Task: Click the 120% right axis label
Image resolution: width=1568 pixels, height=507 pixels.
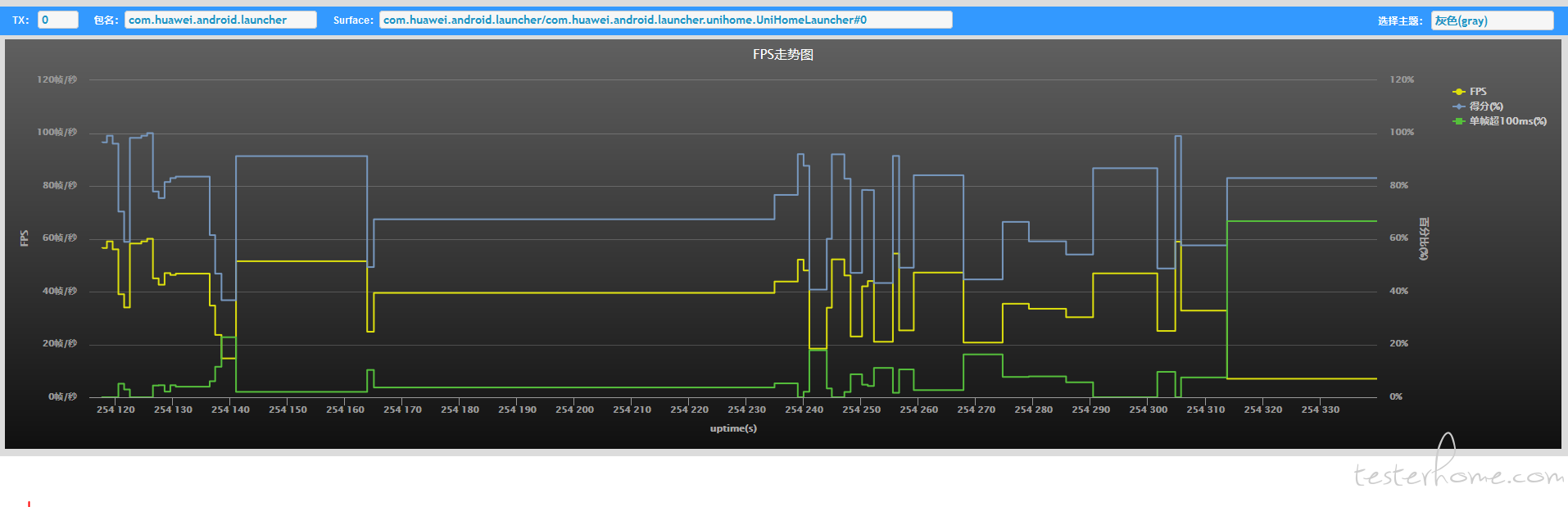Action: [x=1402, y=79]
